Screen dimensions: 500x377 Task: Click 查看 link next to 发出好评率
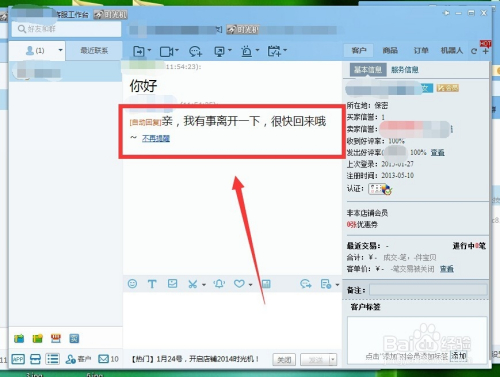(437, 153)
